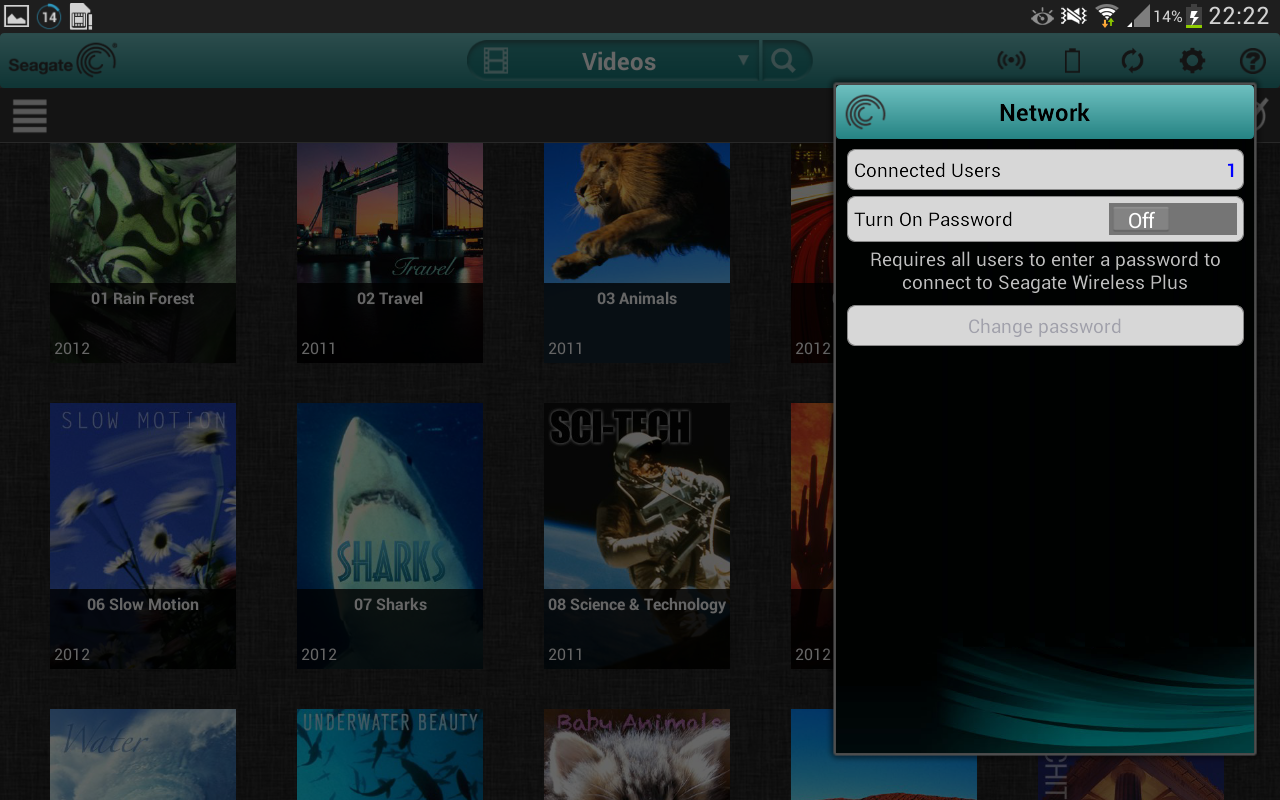1280x800 pixels.
Task: Open the Connected Users row
Action: 1044,170
